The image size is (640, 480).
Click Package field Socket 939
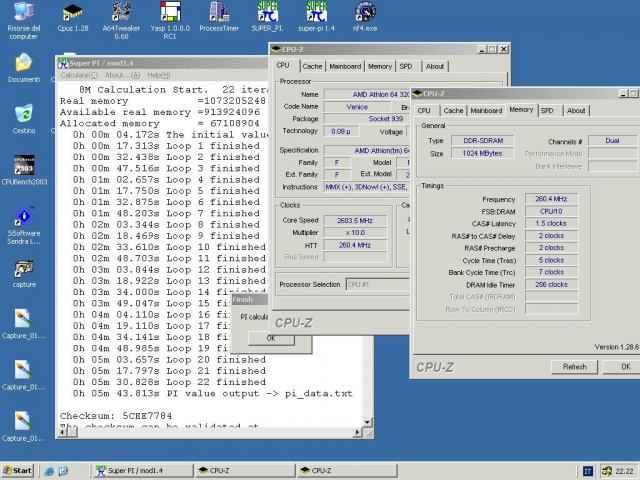[367, 119]
